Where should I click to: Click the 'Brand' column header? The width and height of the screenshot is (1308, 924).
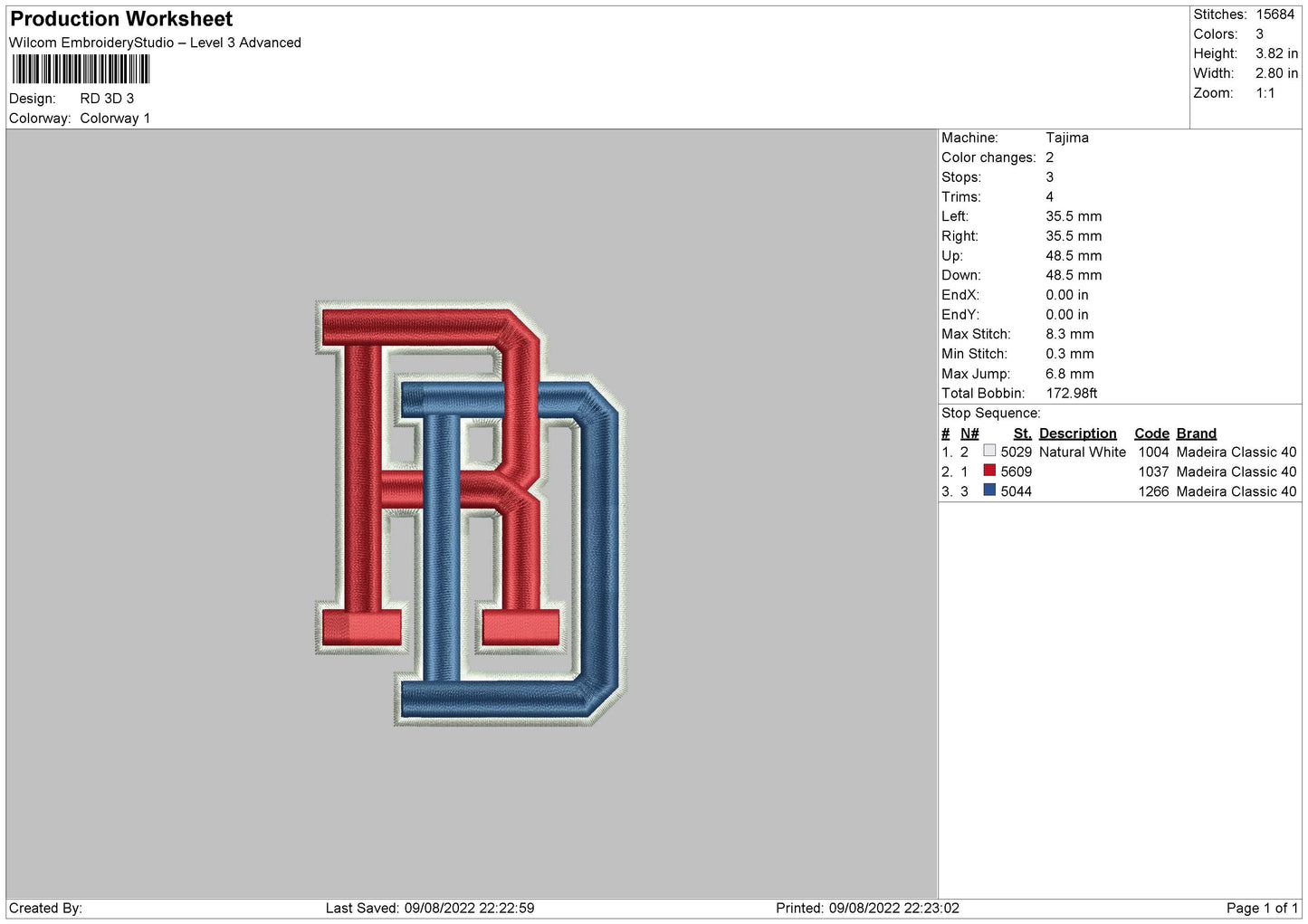[x=1197, y=433]
